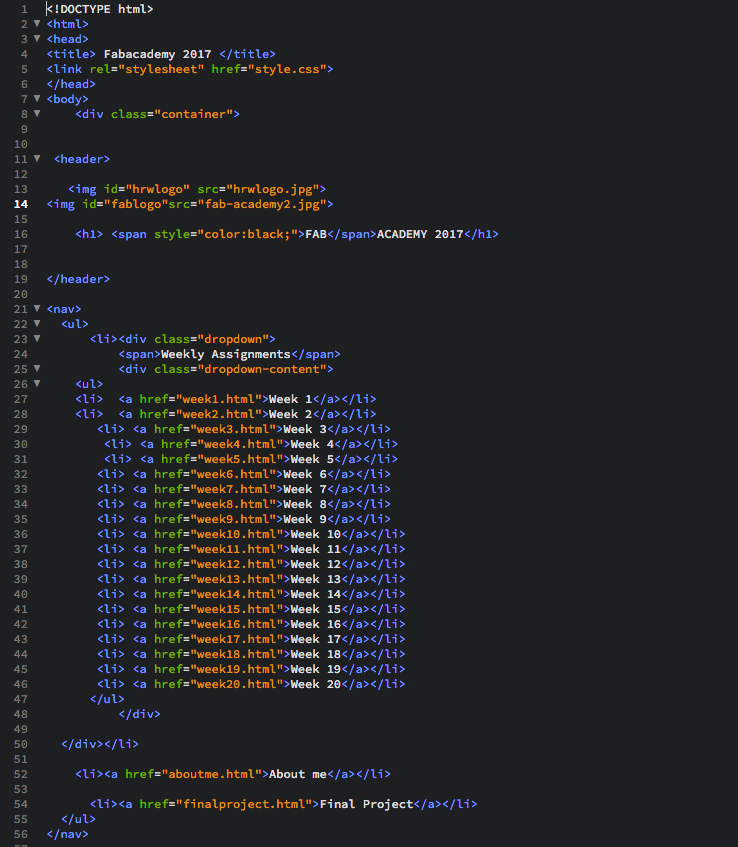Click the Week 12 link text
The width and height of the screenshot is (738, 847).
tap(316, 564)
